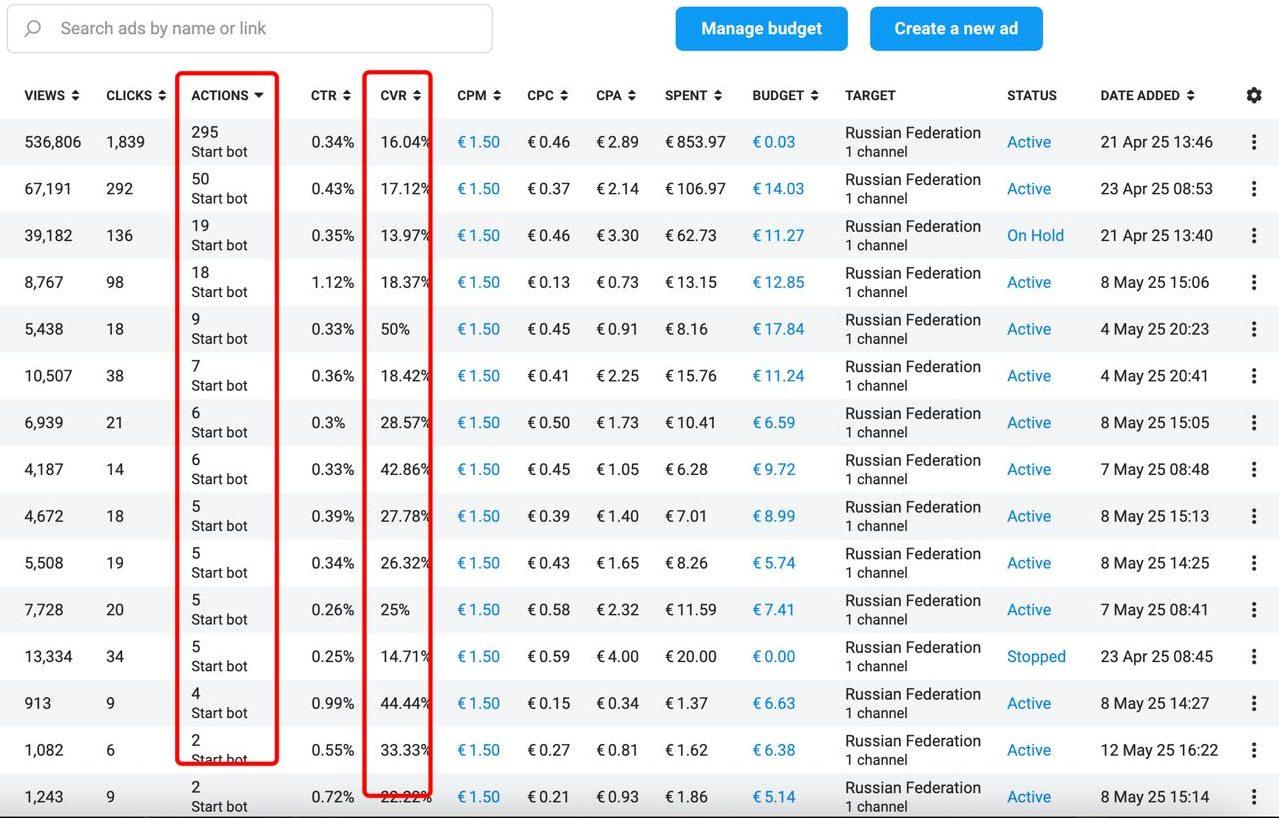
Task: Open the menu for the 4 May 25 20:23 row
Action: coord(1254,329)
